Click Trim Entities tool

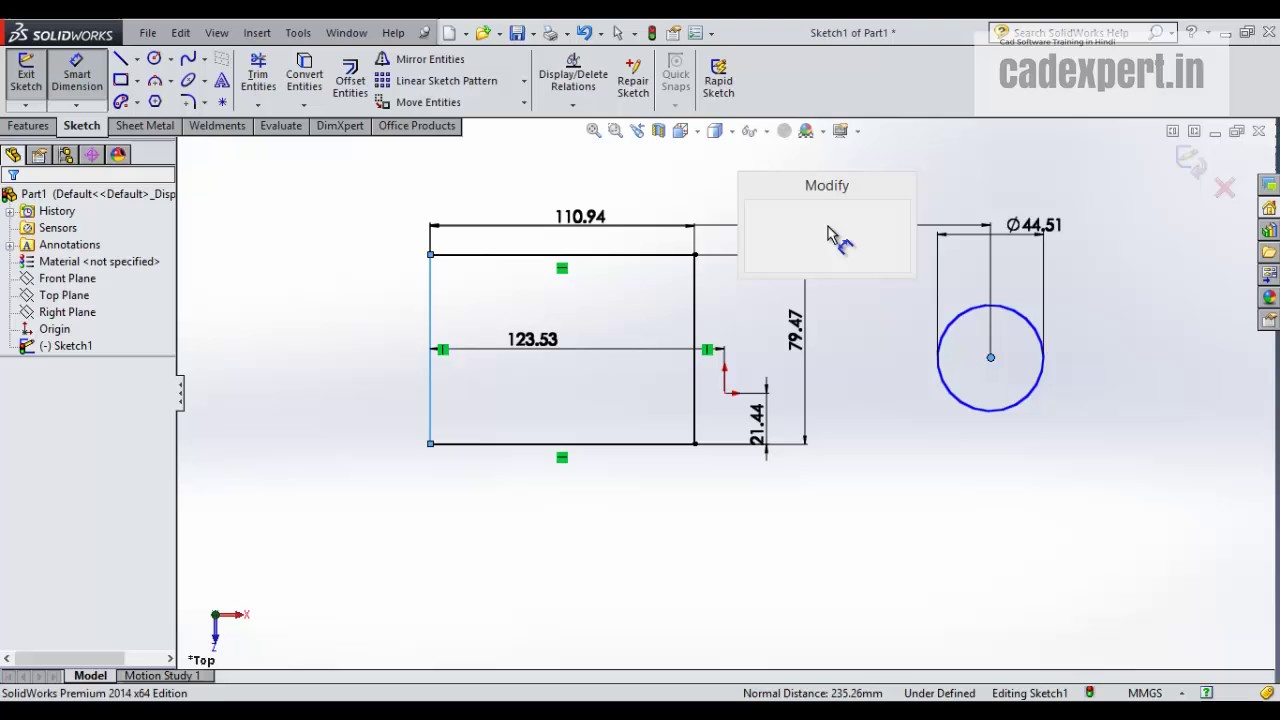(x=258, y=74)
